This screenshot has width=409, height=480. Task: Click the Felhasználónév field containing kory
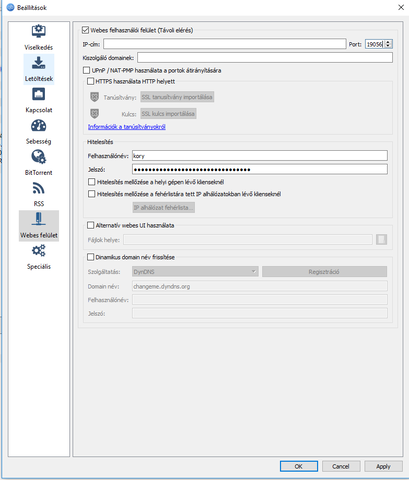click(260, 156)
